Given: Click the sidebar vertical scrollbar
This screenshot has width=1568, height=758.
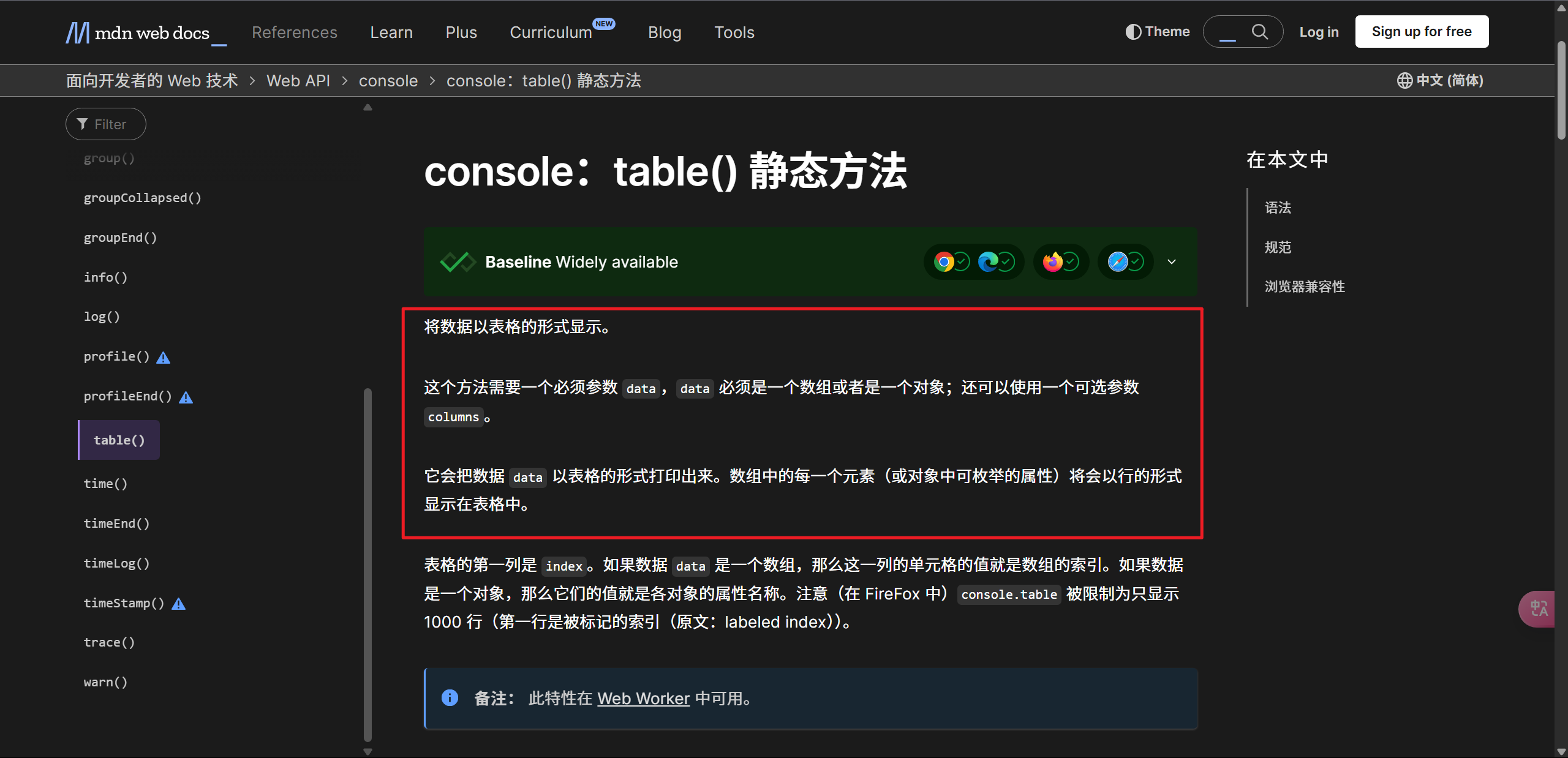Looking at the screenshot, I should click(367, 563).
